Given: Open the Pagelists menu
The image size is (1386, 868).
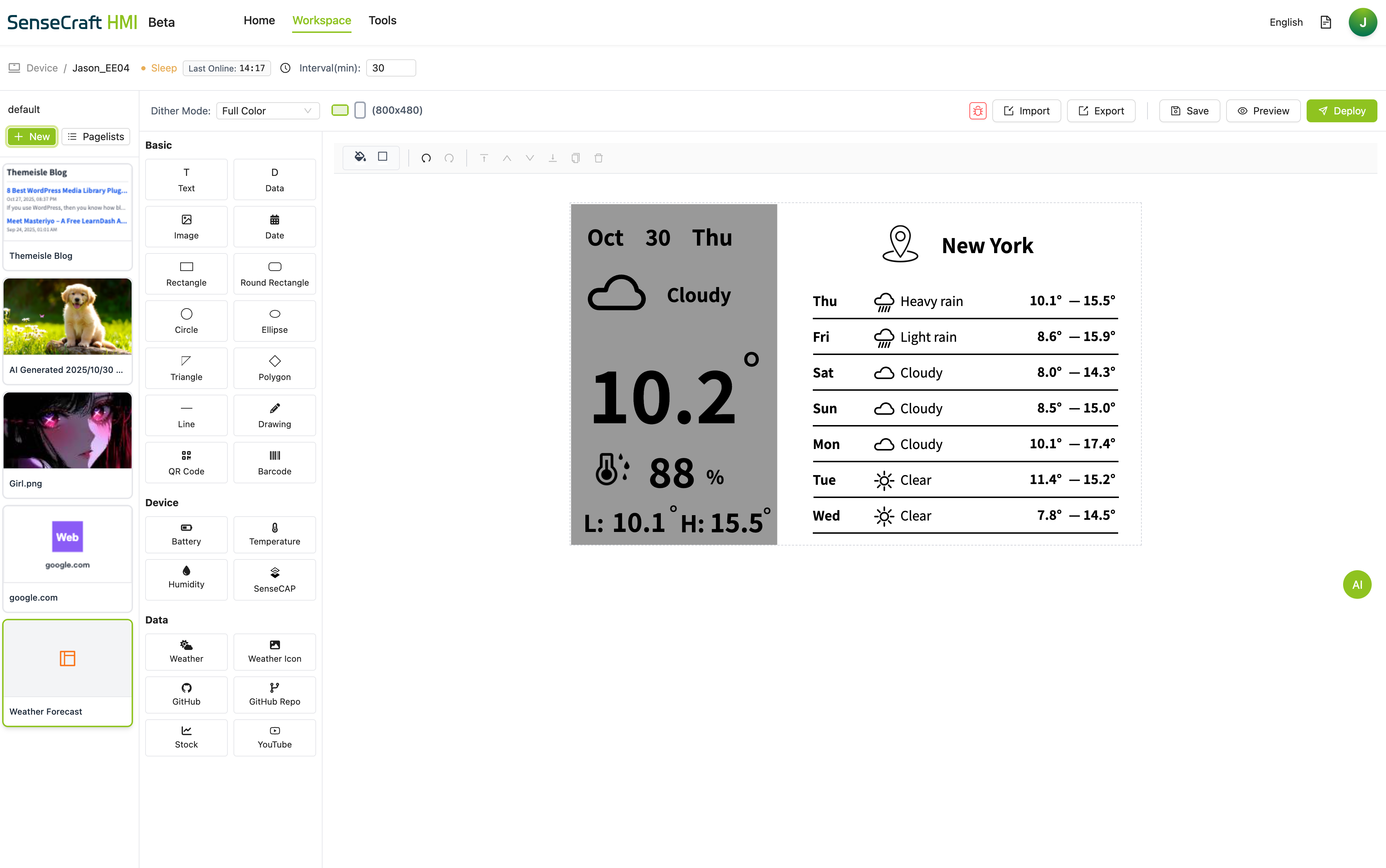Looking at the screenshot, I should (96, 137).
